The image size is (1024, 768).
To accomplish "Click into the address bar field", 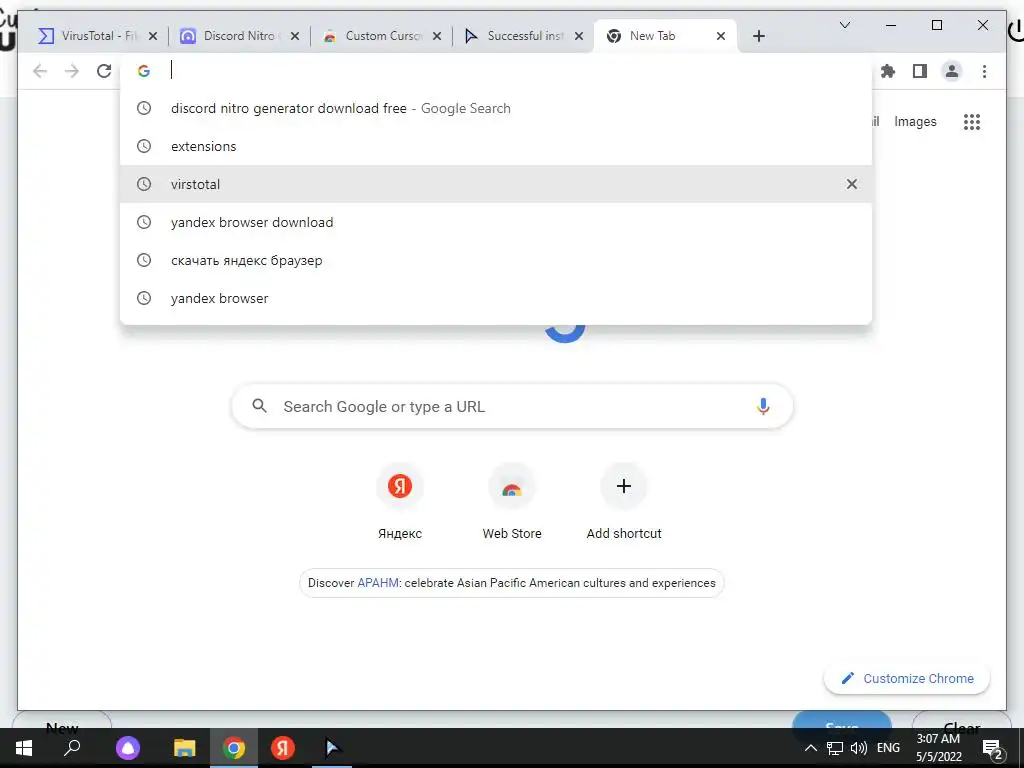I will (496, 71).
